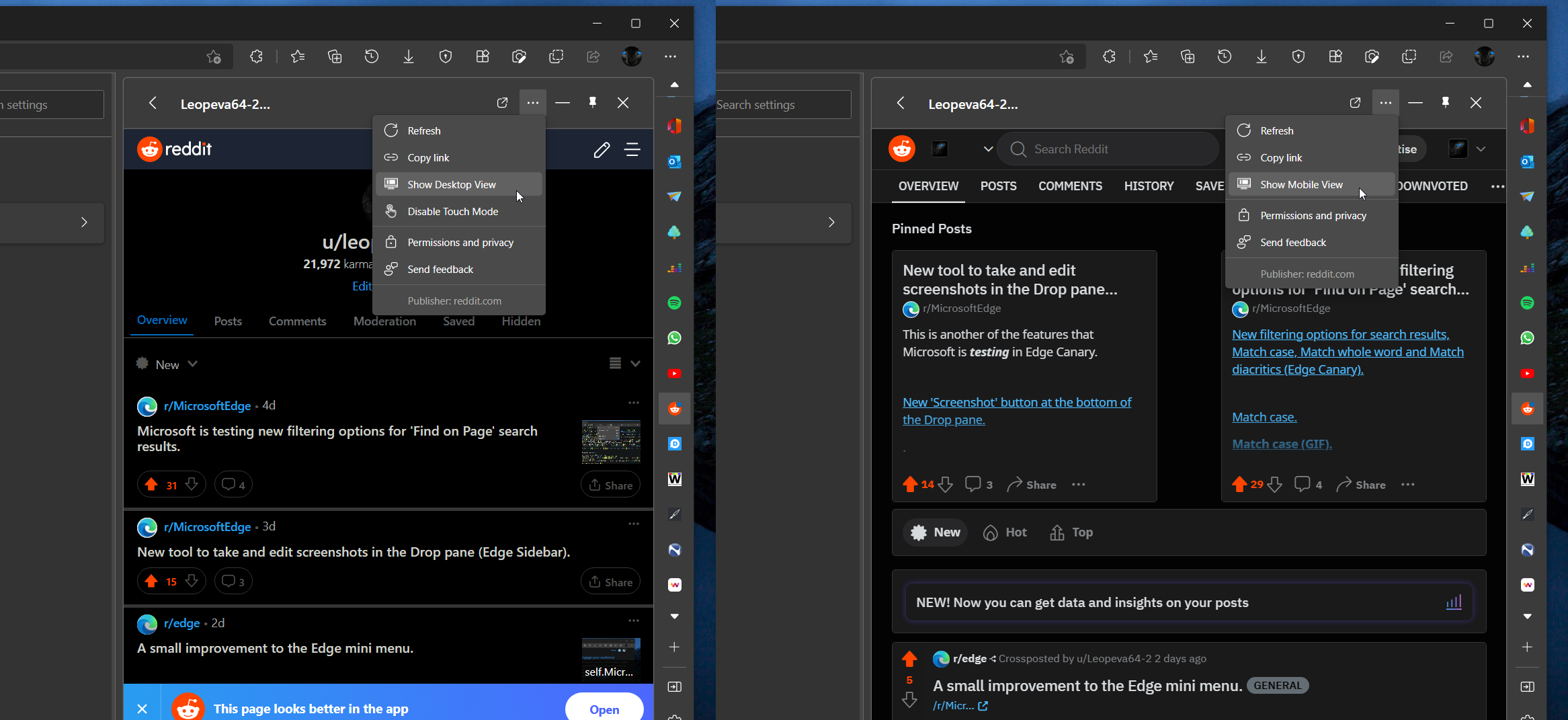Upvote the pinned post with 14 votes
The width and height of the screenshot is (1568, 720).
[910, 485]
